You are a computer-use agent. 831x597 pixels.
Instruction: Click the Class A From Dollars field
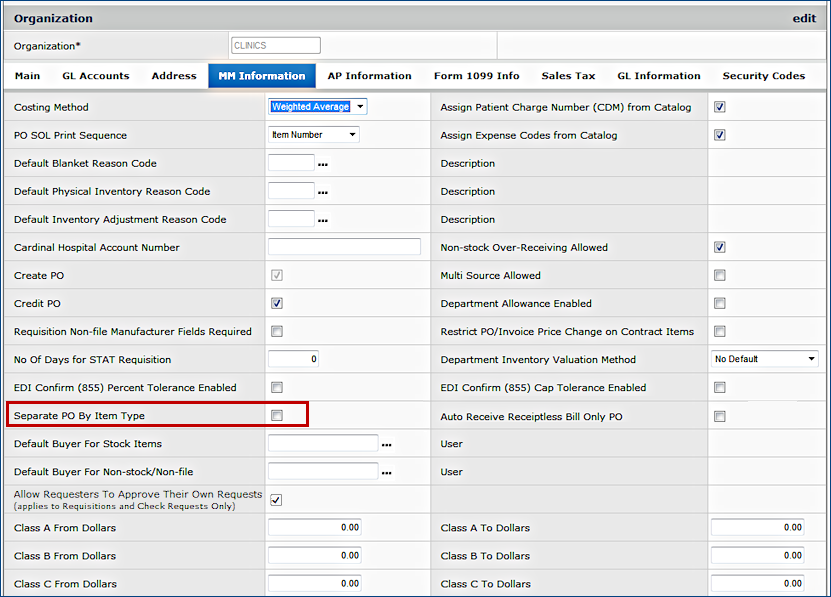314,528
